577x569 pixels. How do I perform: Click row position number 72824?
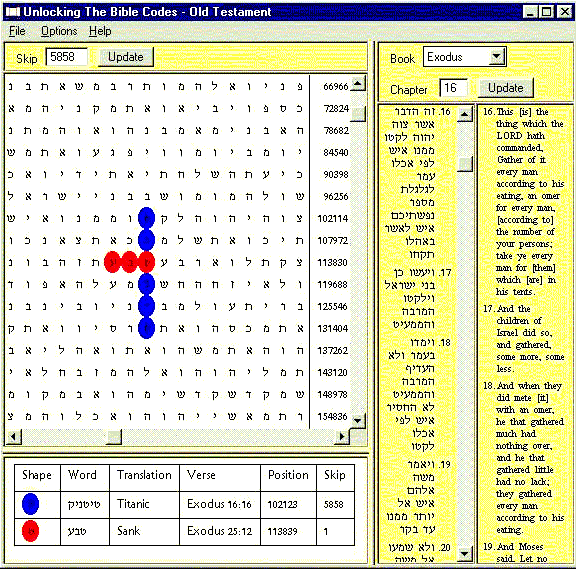point(336,109)
